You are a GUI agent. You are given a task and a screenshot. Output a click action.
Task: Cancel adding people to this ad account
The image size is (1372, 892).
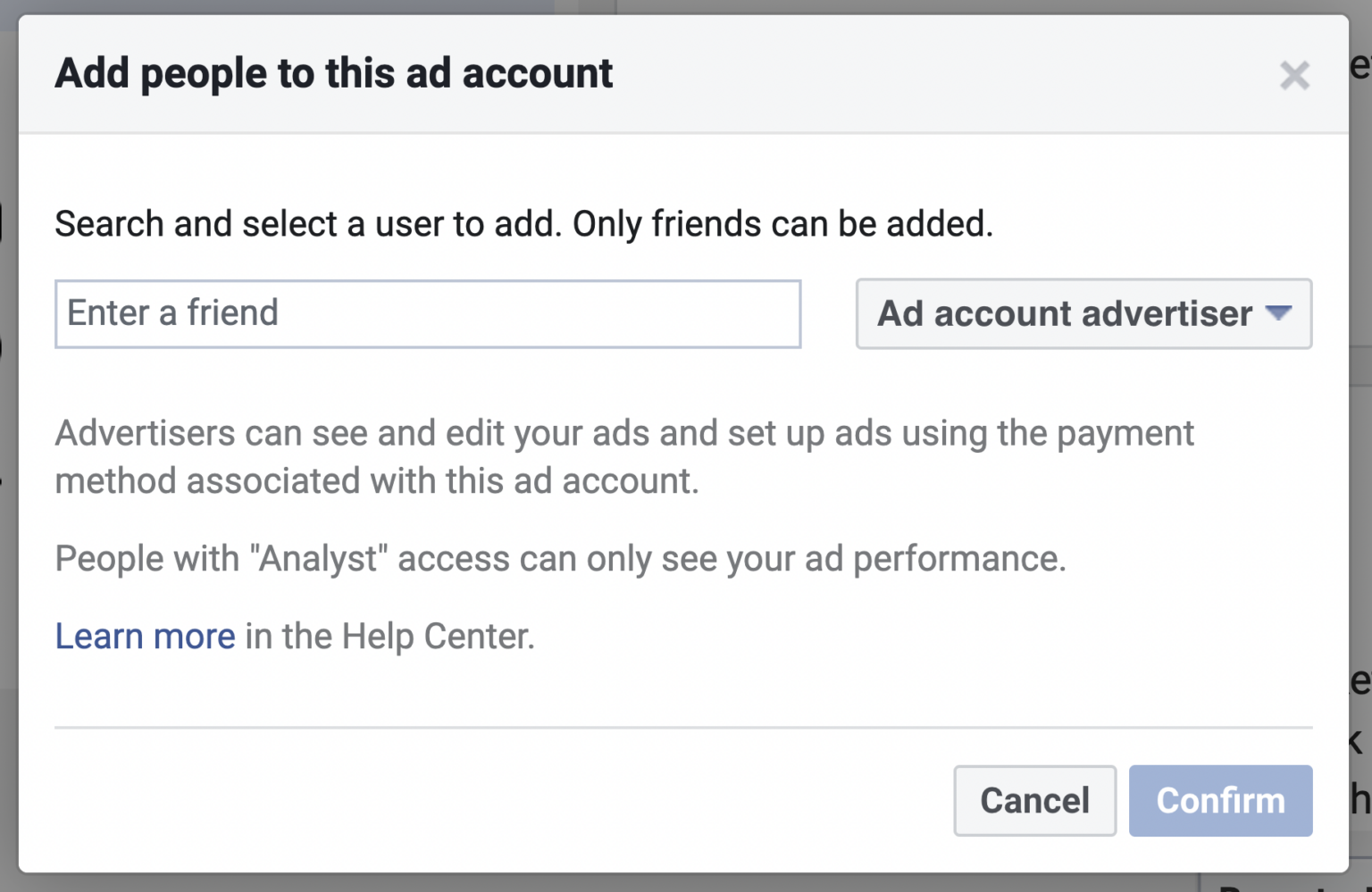1034,801
